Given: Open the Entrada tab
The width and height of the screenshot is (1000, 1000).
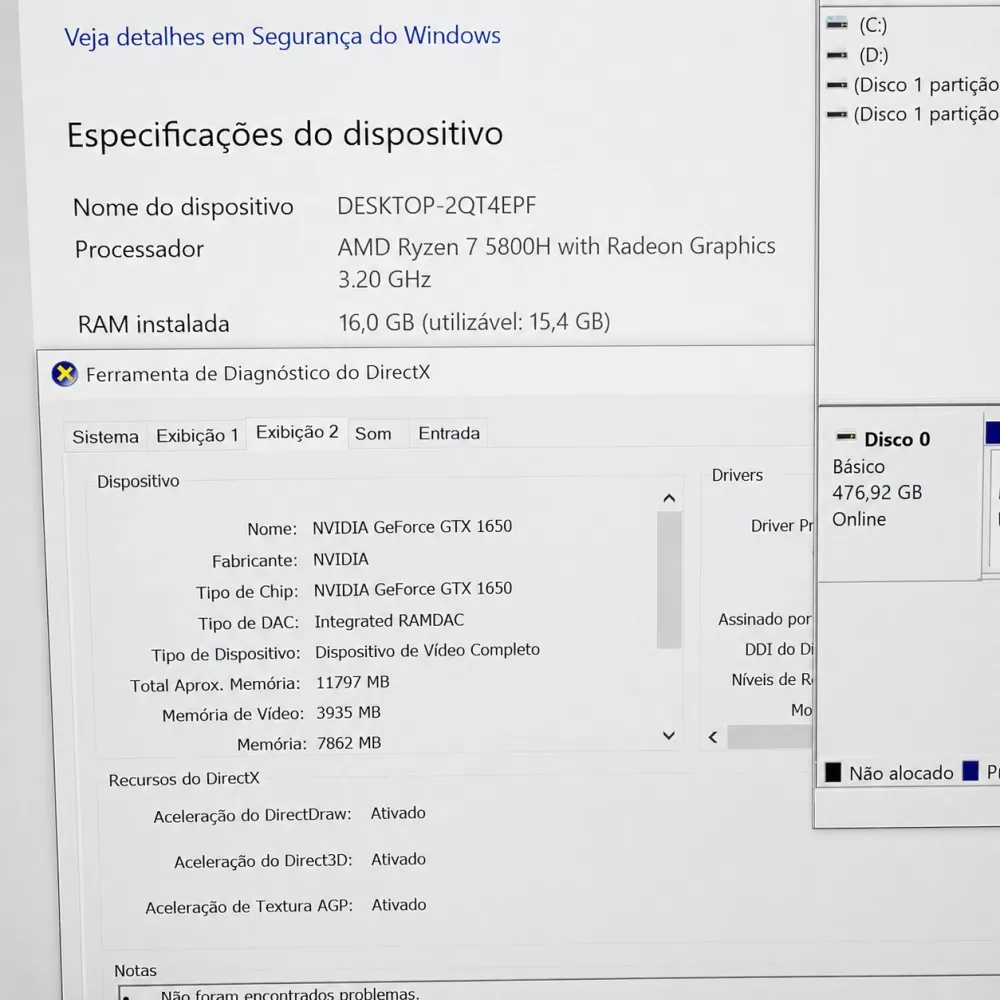Looking at the screenshot, I should [x=449, y=433].
